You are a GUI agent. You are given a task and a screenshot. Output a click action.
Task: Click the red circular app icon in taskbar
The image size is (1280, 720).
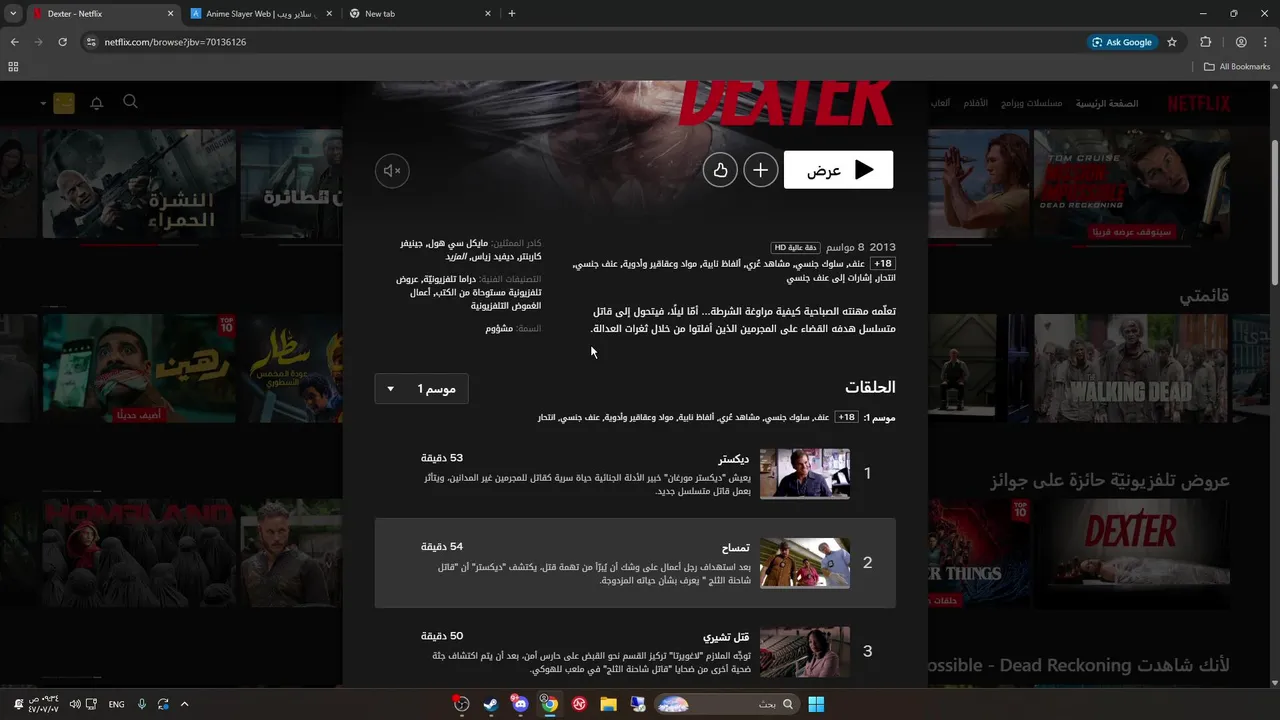point(579,704)
